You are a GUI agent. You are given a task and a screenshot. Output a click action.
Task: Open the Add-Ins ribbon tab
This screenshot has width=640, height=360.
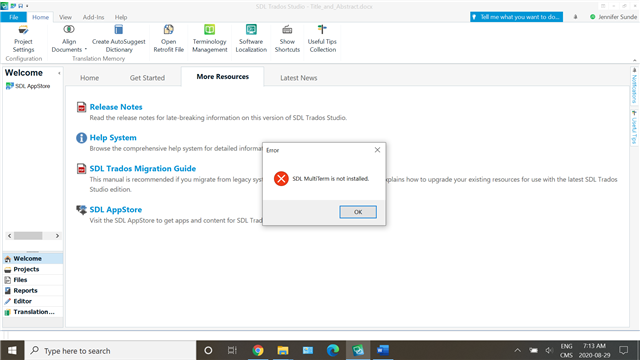point(93,17)
